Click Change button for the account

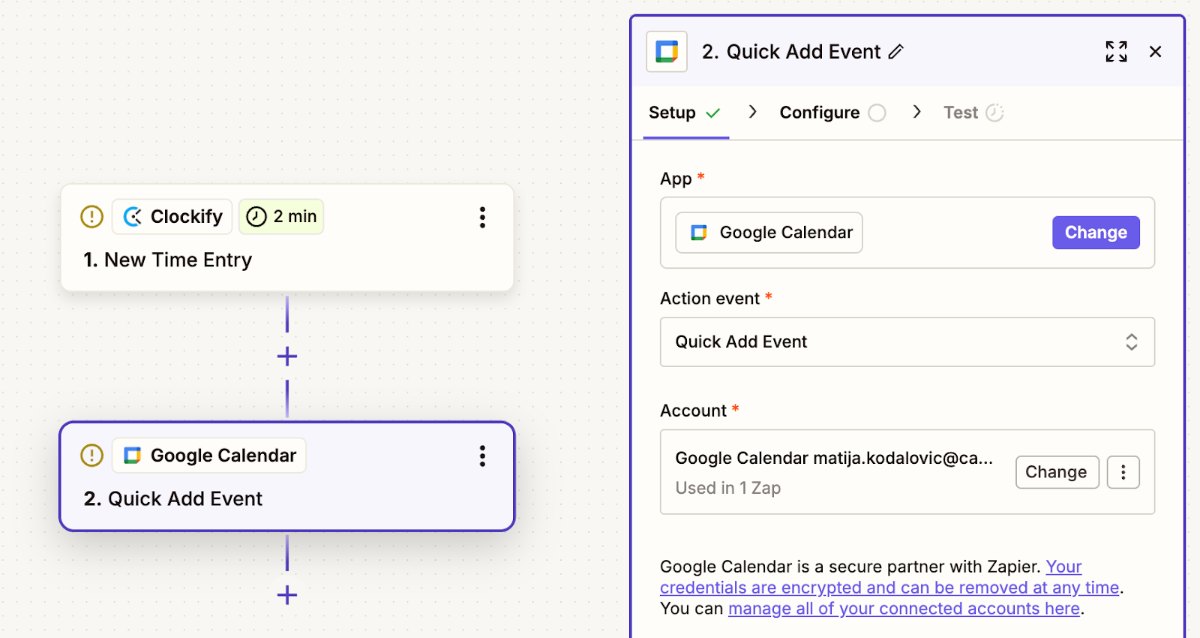click(1057, 472)
